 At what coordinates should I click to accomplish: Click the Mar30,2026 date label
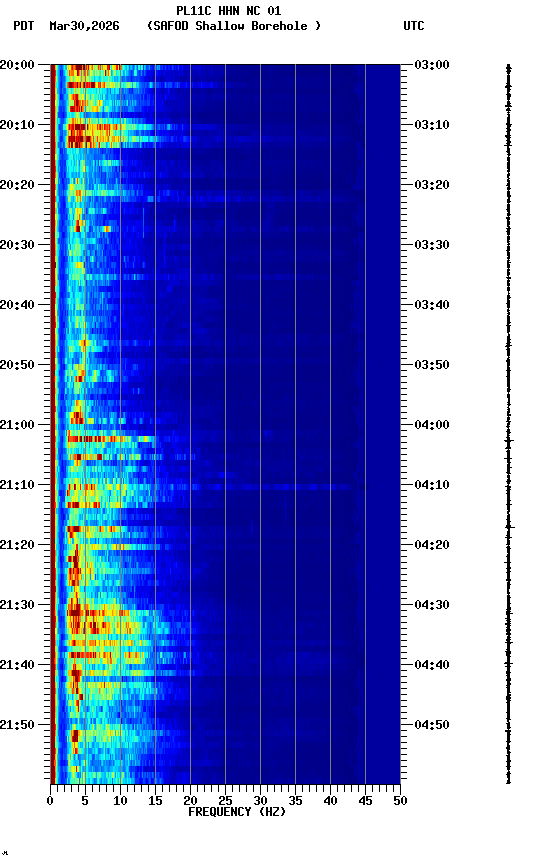point(84,26)
